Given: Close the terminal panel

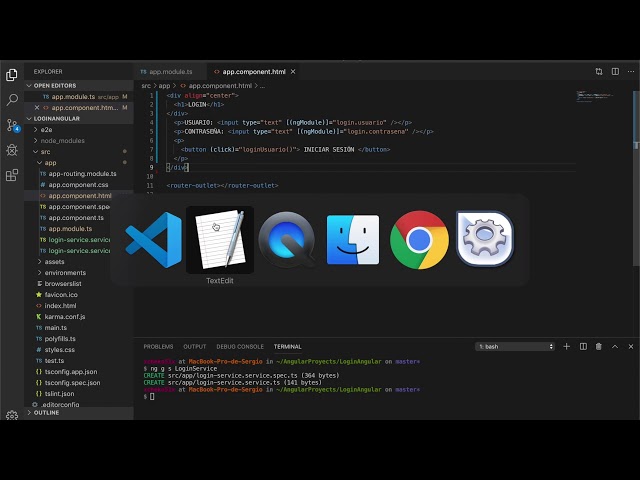Looking at the screenshot, I should click(631, 347).
